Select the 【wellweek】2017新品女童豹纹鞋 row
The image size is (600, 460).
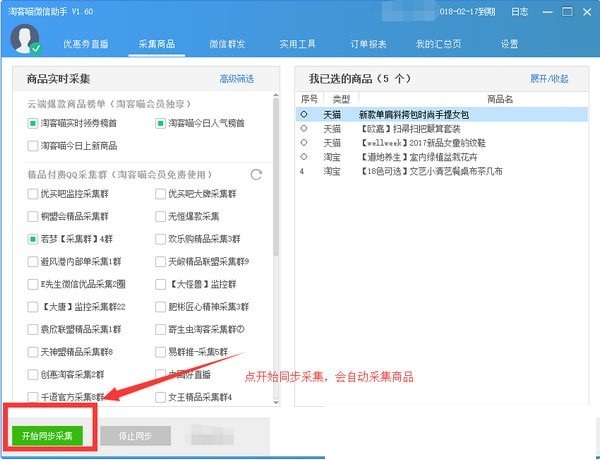point(442,143)
